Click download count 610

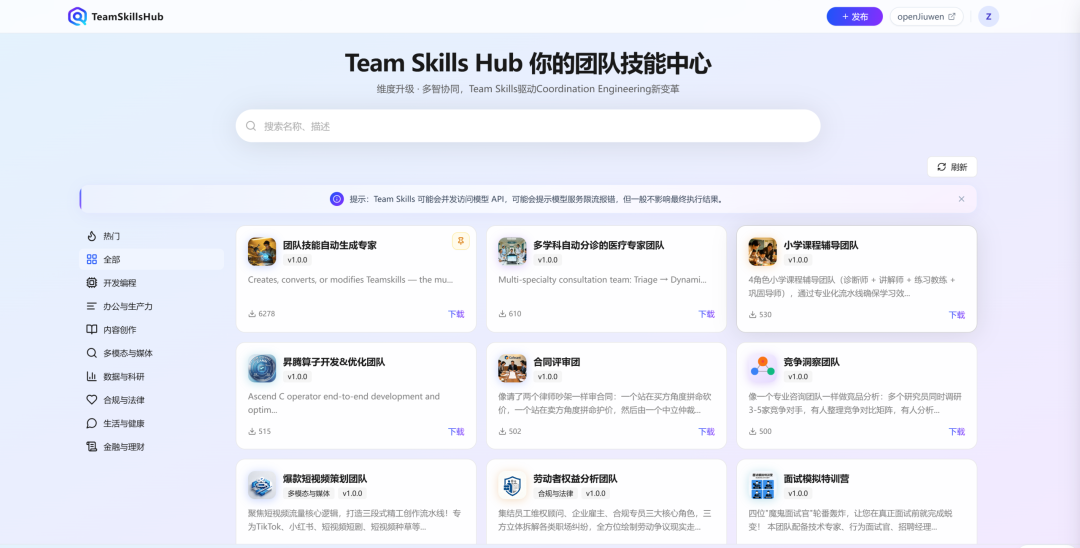pos(510,314)
